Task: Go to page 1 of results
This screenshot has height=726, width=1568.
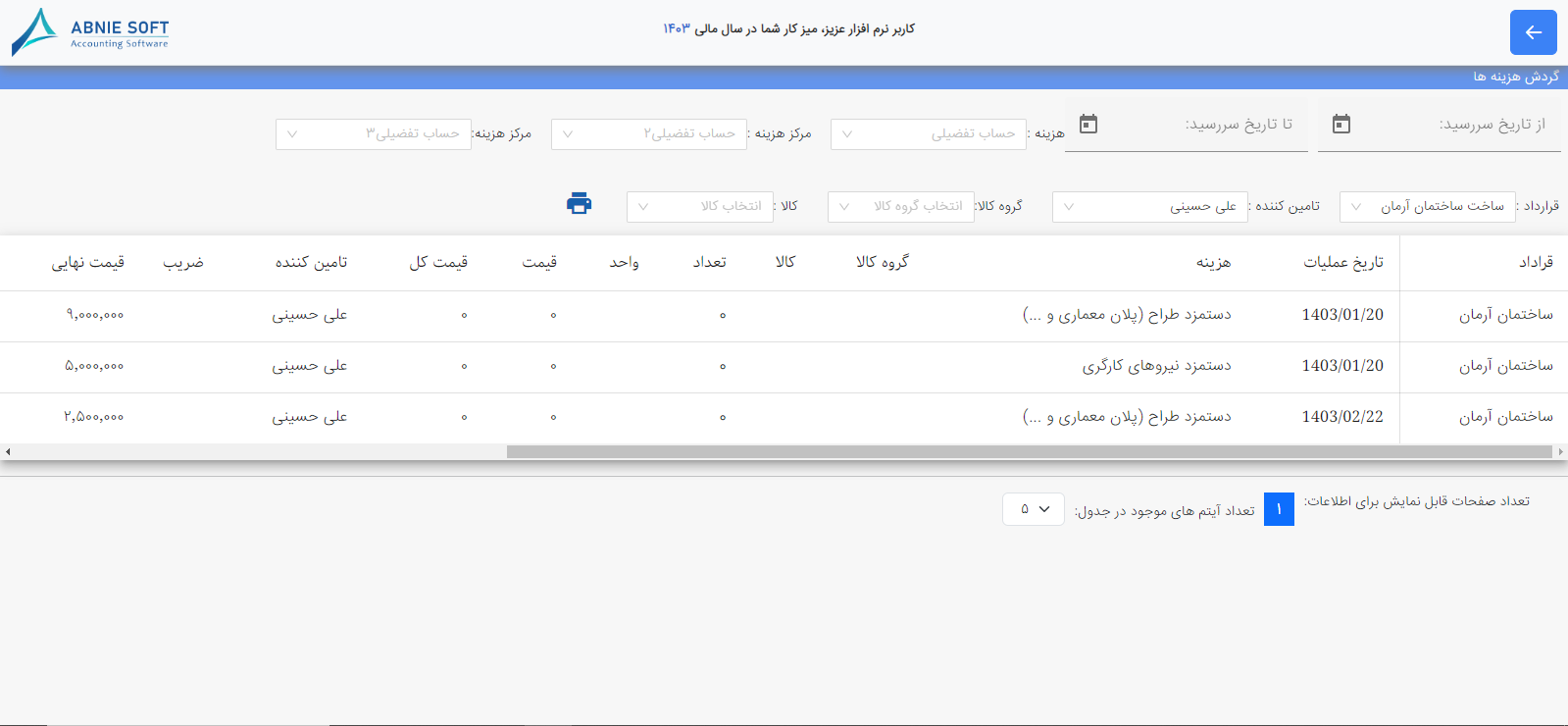Action: pyautogui.click(x=1279, y=509)
